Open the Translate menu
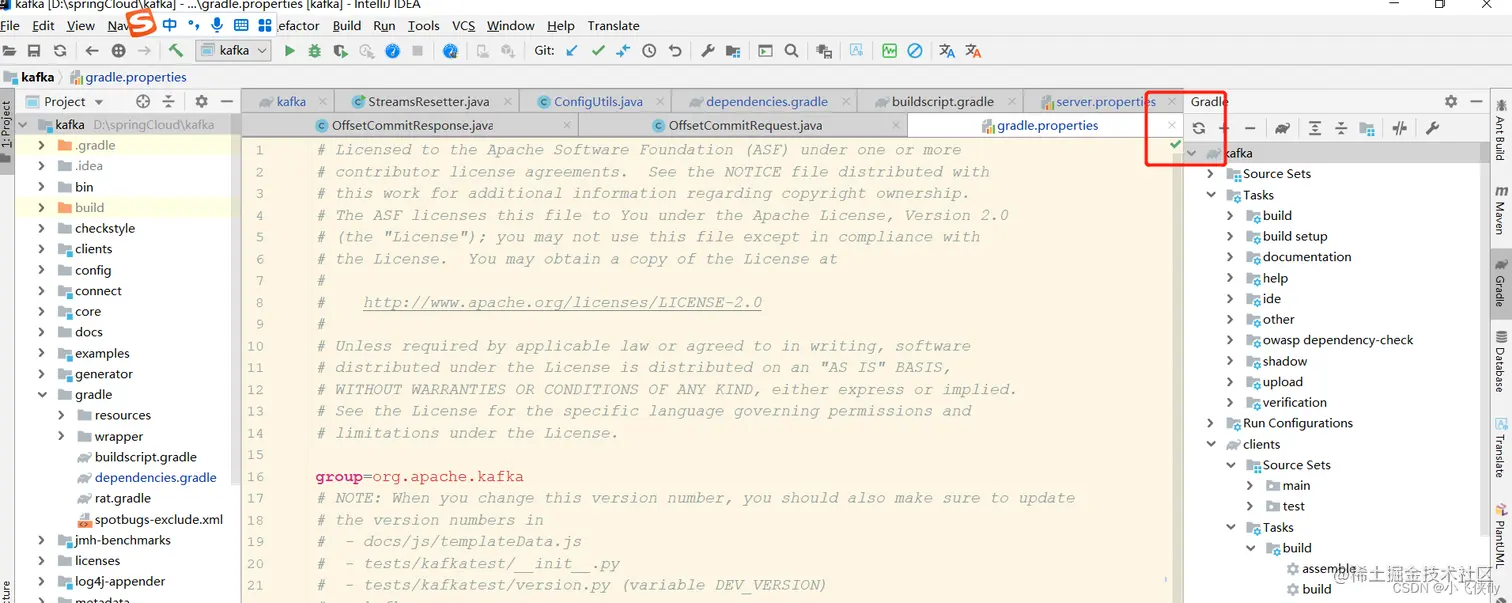 point(613,25)
